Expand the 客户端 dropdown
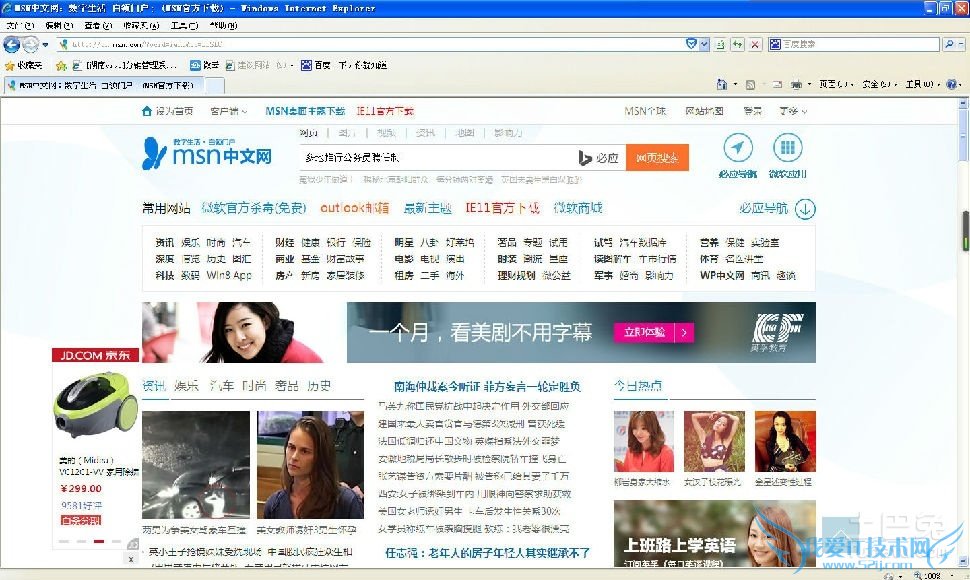Screen dimensions: 970x580 pyautogui.click(x=228, y=111)
